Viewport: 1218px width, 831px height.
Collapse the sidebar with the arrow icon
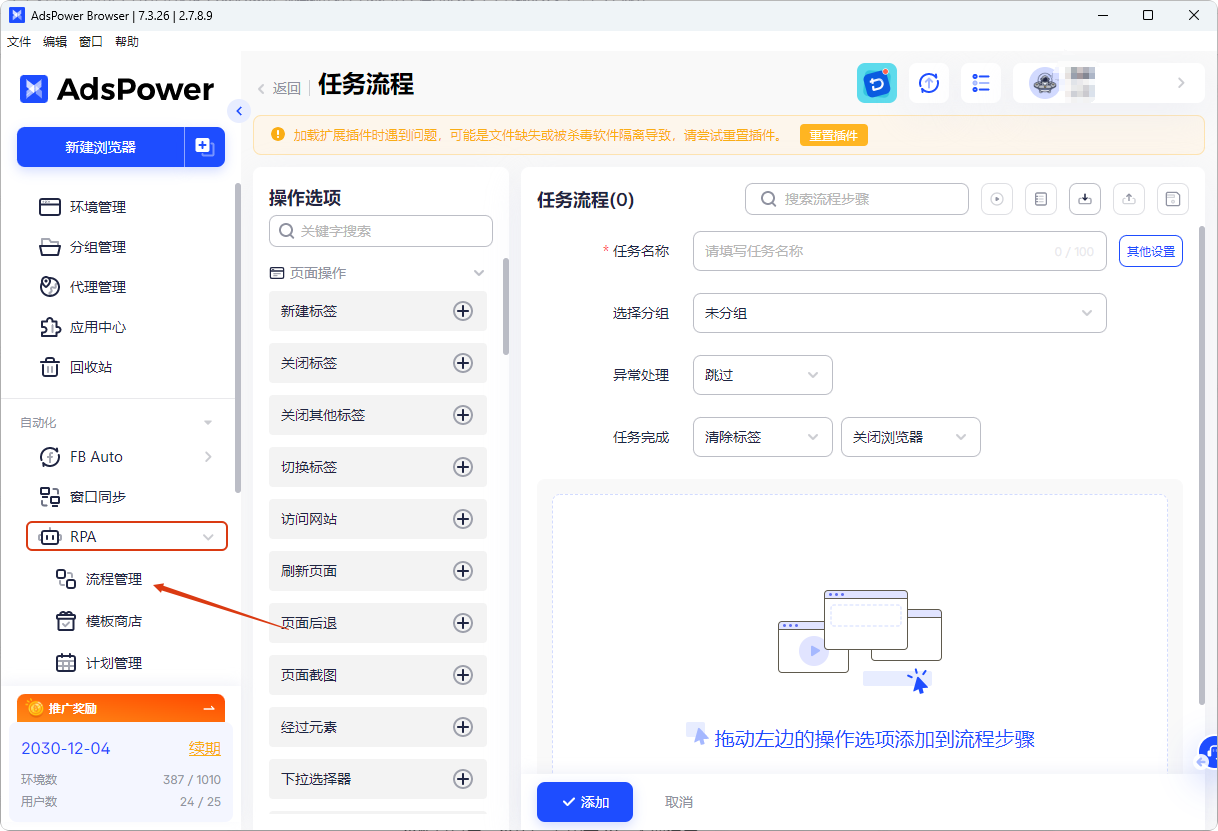point(238,111)
